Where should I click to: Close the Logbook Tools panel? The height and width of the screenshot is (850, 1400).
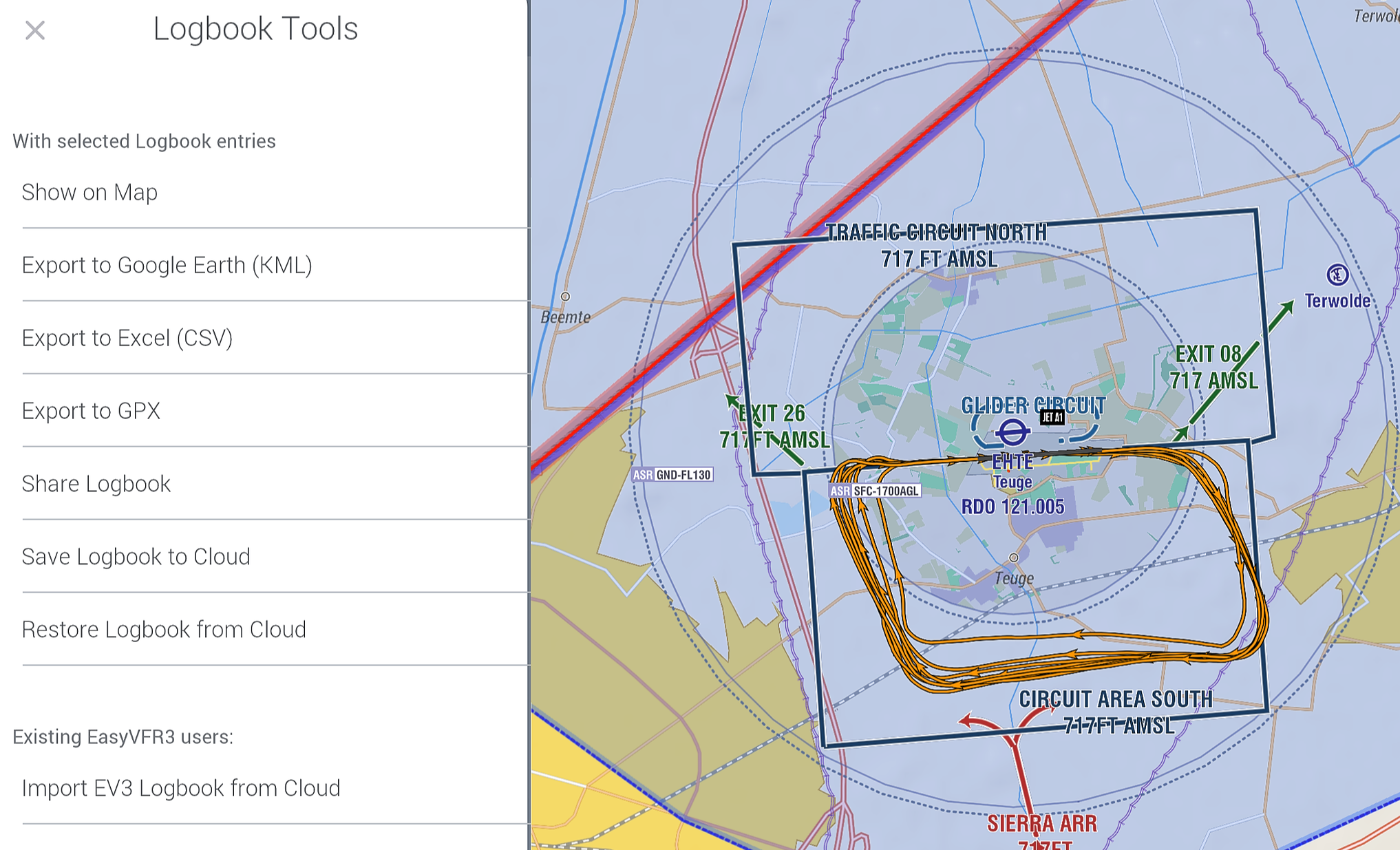pyautogui.click(x=34, y=30)
